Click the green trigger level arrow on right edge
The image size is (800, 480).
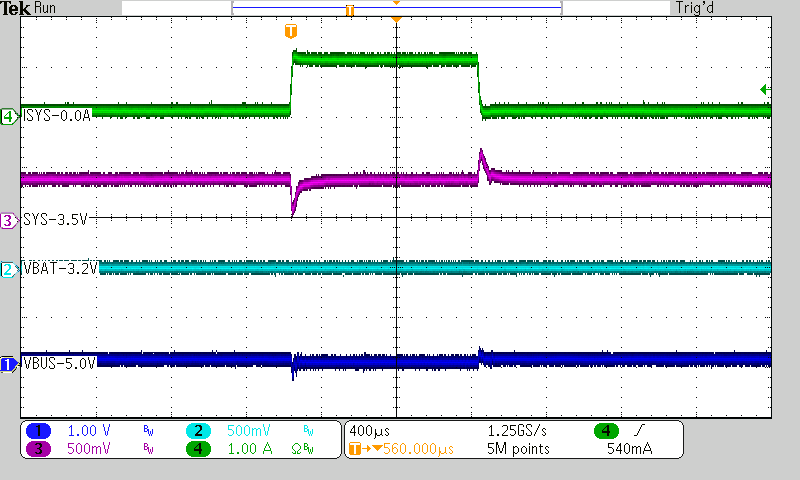coord(765,90)
